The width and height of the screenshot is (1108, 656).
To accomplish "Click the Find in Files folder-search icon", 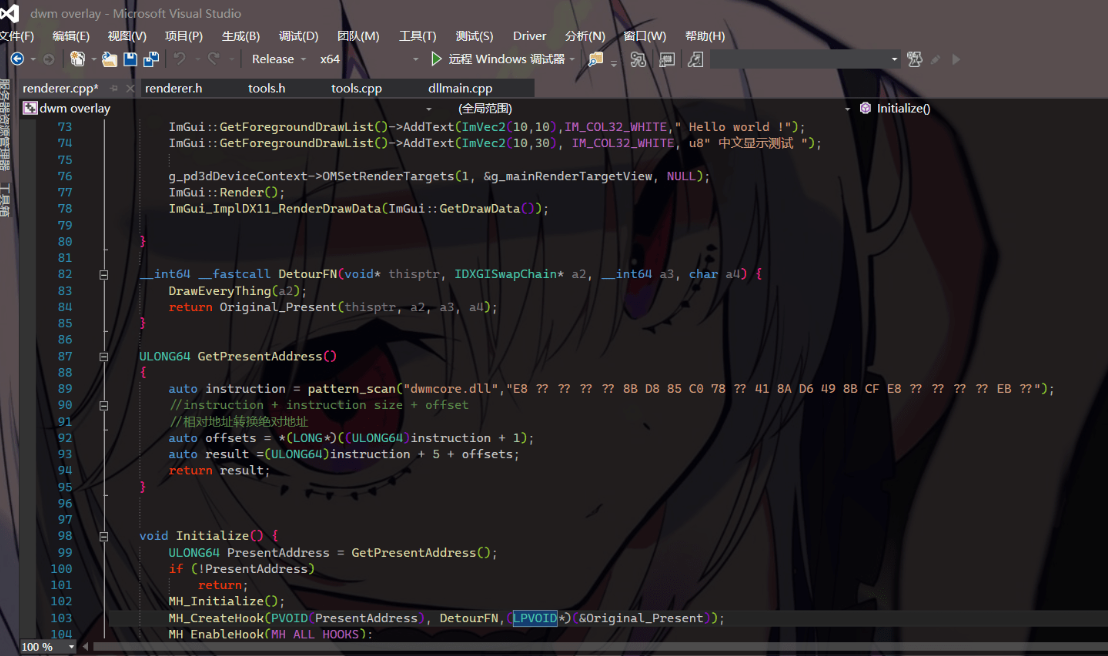I will (x=596, y=59).
